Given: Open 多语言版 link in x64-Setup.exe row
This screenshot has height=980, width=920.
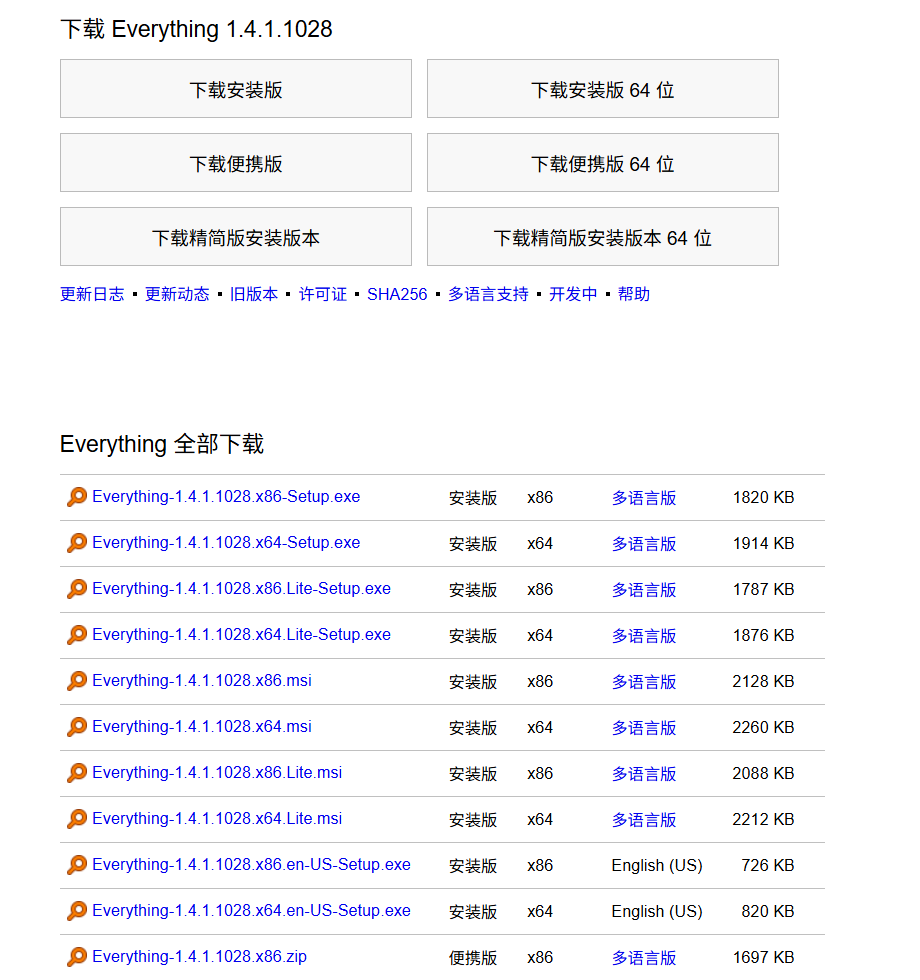Looking at the screenshot, I should [644, 544].
